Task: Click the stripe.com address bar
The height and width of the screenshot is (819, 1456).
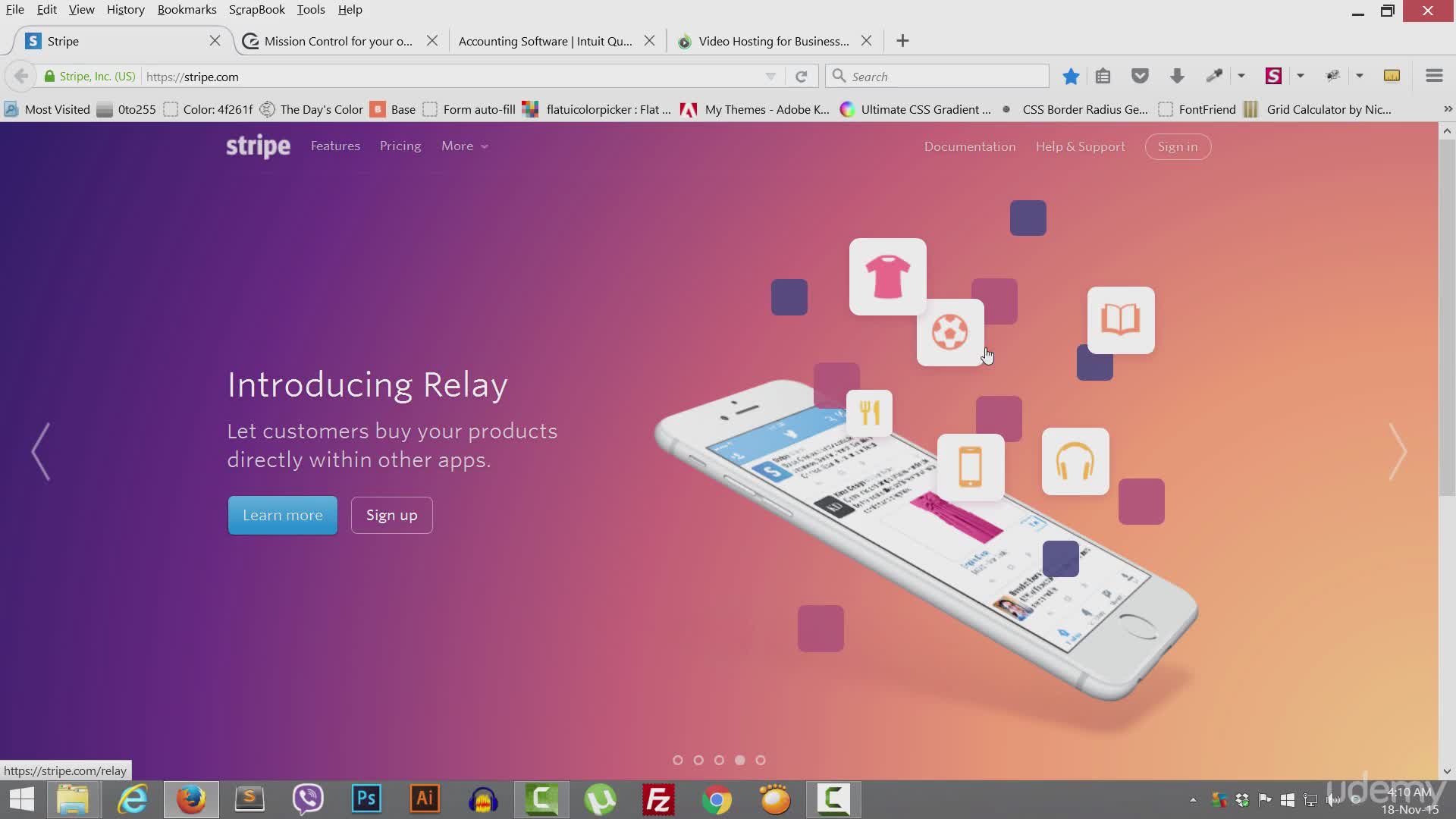Action: pos(455,77)
